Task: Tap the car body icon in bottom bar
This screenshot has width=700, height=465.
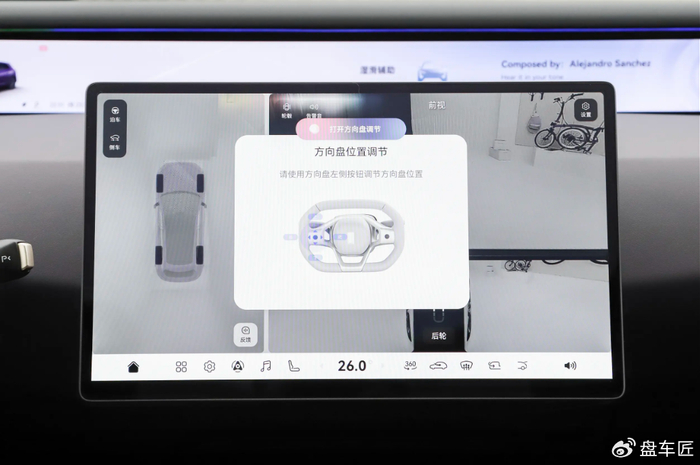Action: (438, 366)
